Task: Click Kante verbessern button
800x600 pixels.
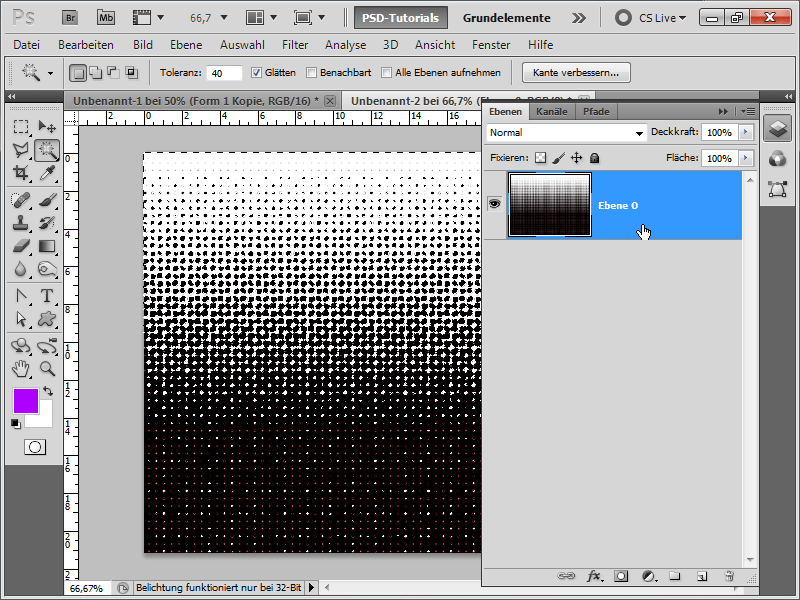Action: pyautogui.click(x=576, y=72)
